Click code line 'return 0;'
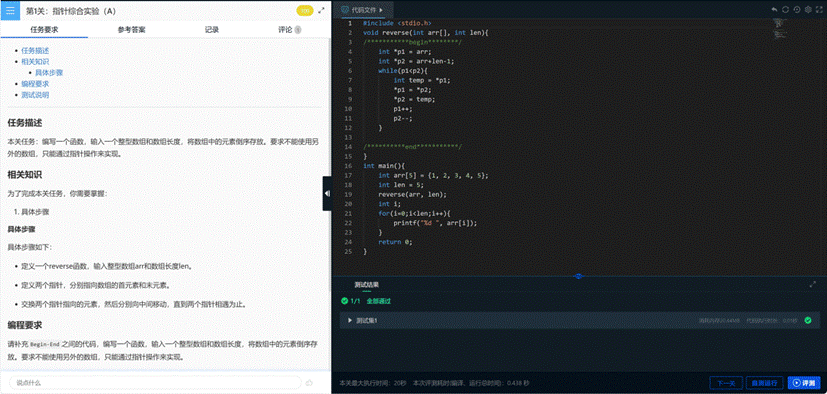827x394 pixels. [x=395, y=242]
